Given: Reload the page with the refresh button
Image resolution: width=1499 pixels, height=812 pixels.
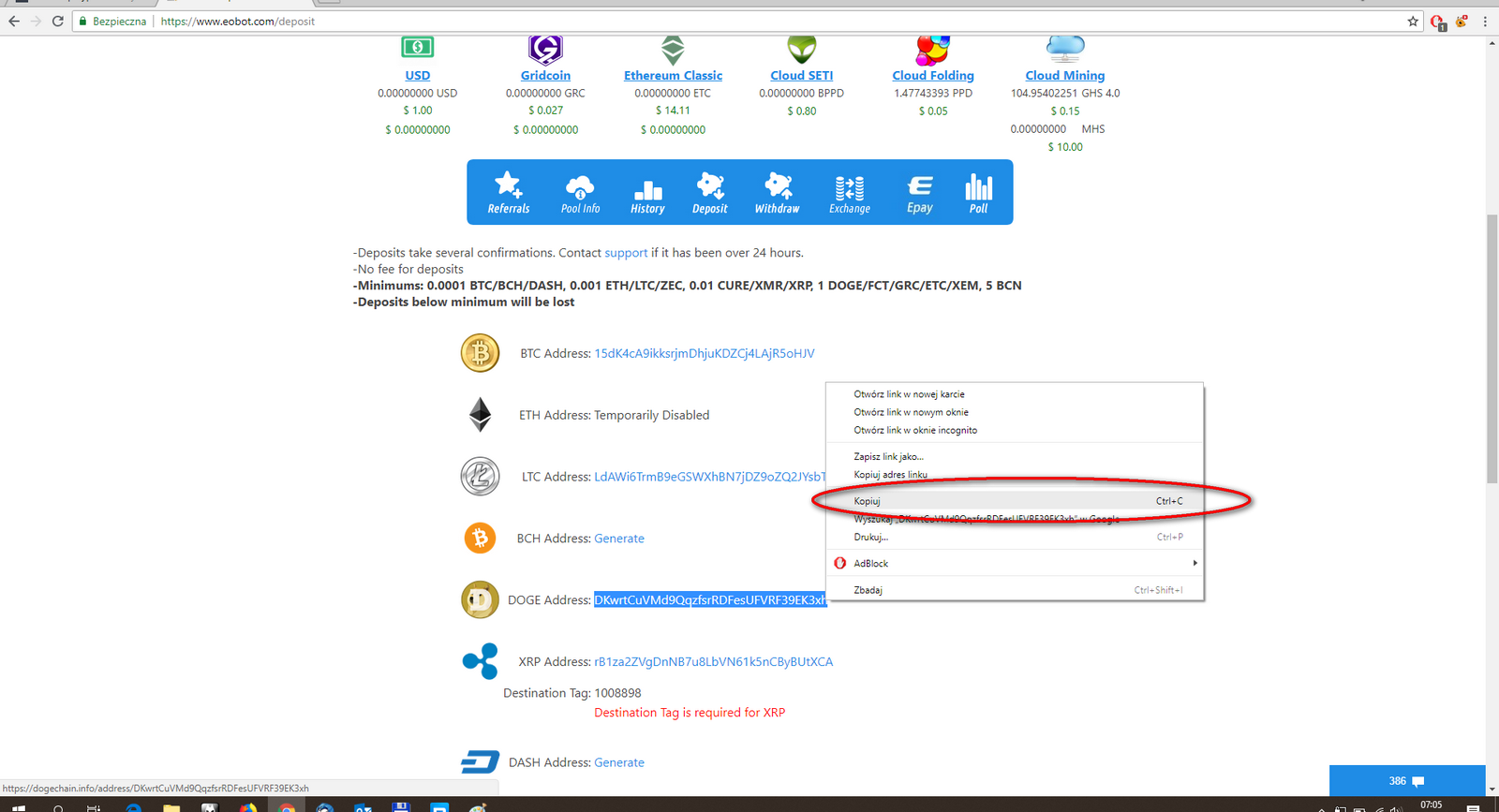Looking at the screenshot, I should click(58, 21).
